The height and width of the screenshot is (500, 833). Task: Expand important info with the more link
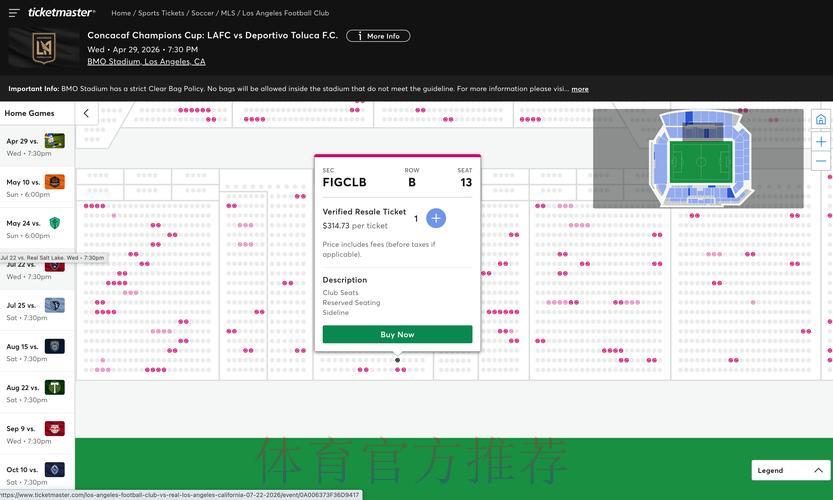[x=580, y=89]
